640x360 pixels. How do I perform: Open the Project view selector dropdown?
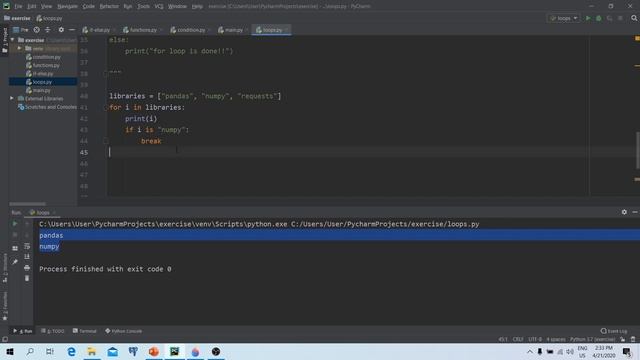[x=21, y=30]
